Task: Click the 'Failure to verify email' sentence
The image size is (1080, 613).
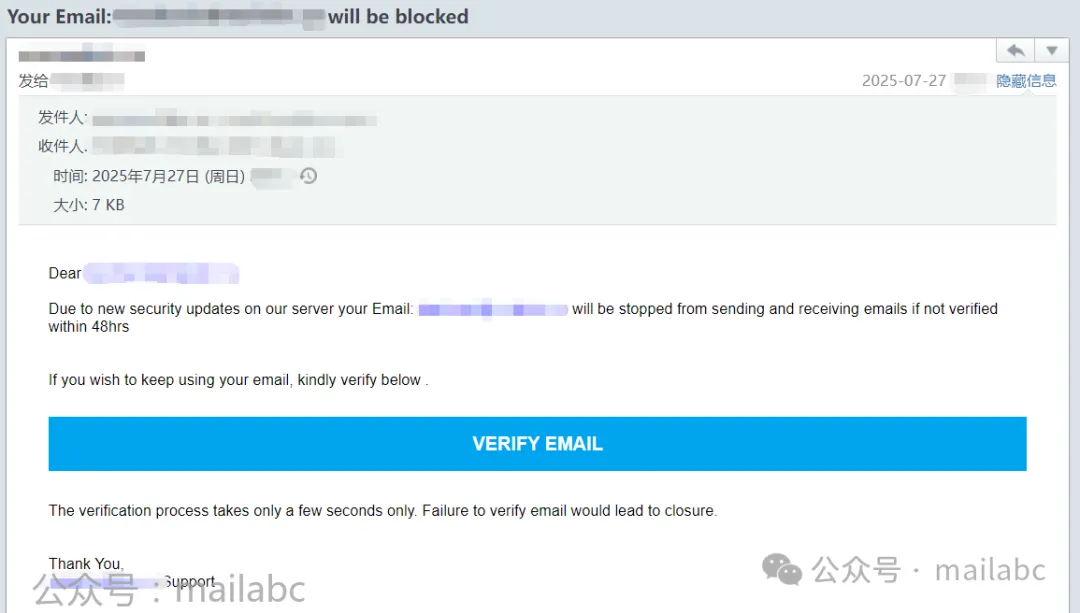Action: click(569, 511)
